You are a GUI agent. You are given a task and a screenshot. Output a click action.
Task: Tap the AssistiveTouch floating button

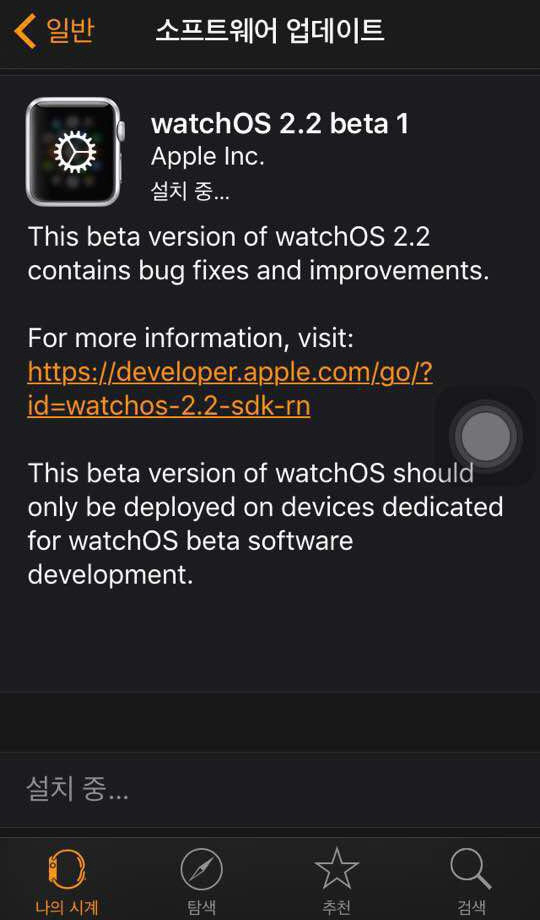pyautogui.click(x=486, y=436)
